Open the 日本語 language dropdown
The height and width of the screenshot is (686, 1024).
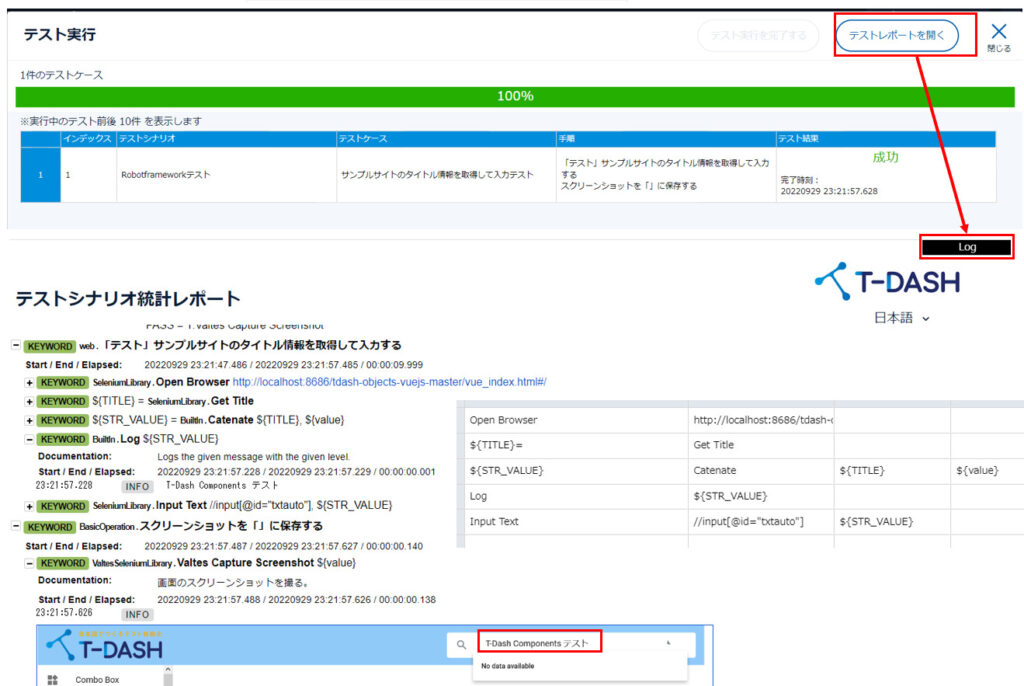click(x=902, y=318)
